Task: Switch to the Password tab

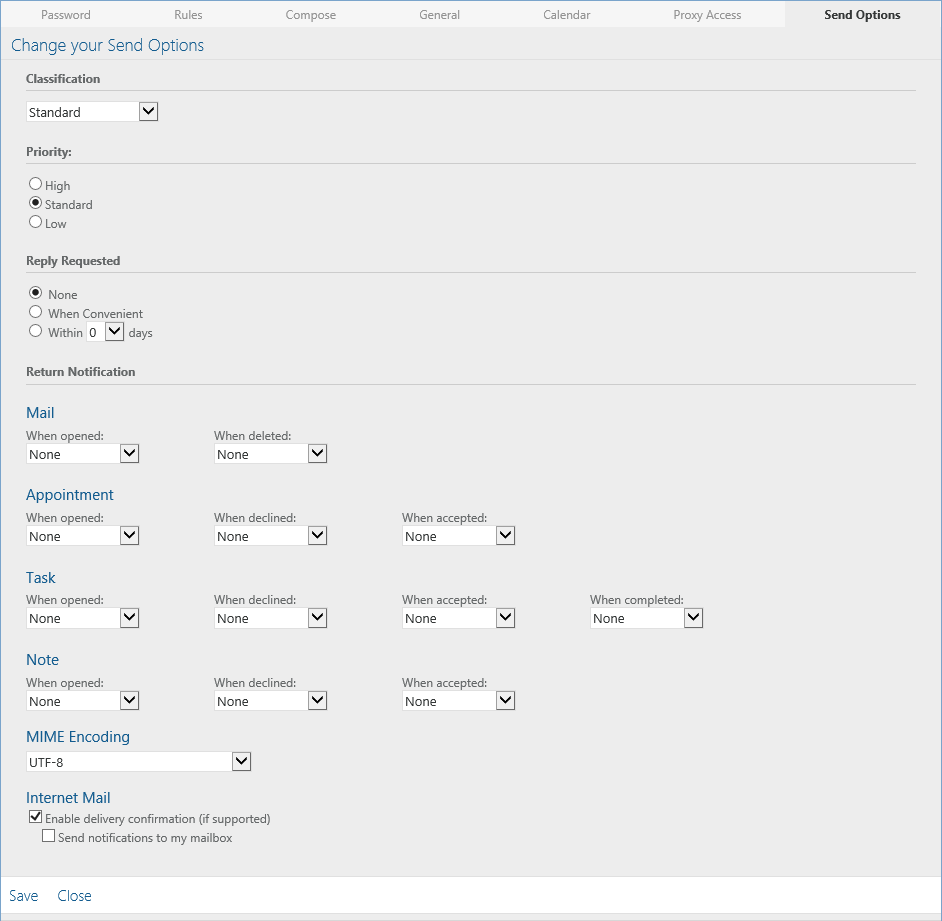Action: coord(65,15)
